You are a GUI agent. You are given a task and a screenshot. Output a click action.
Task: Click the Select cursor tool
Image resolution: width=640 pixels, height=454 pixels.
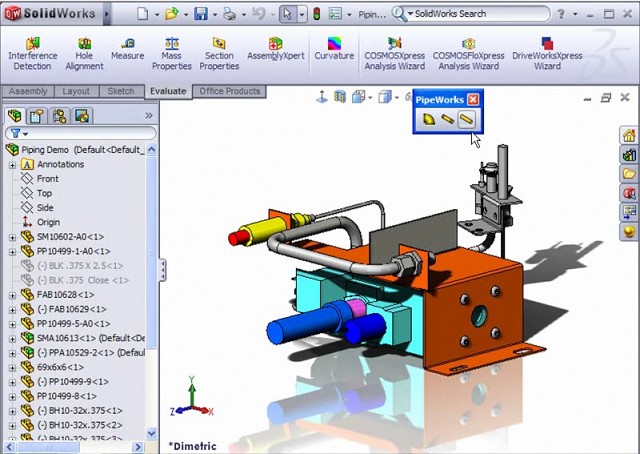pyautogui.click(x=288, y=14)
